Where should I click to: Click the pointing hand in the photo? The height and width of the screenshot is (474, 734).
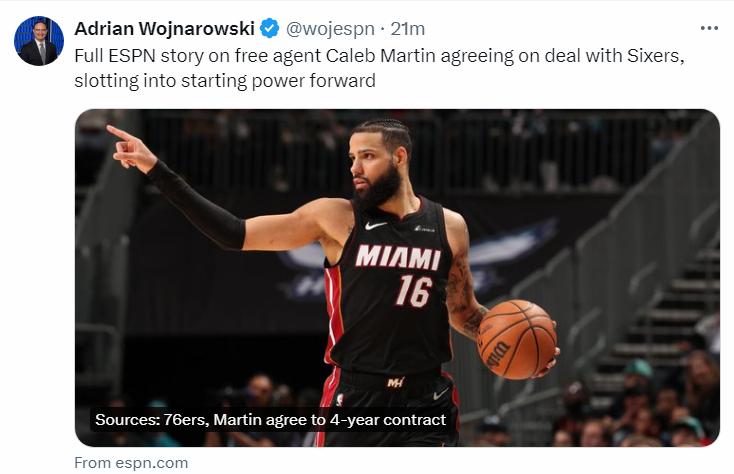pos(131,148)
